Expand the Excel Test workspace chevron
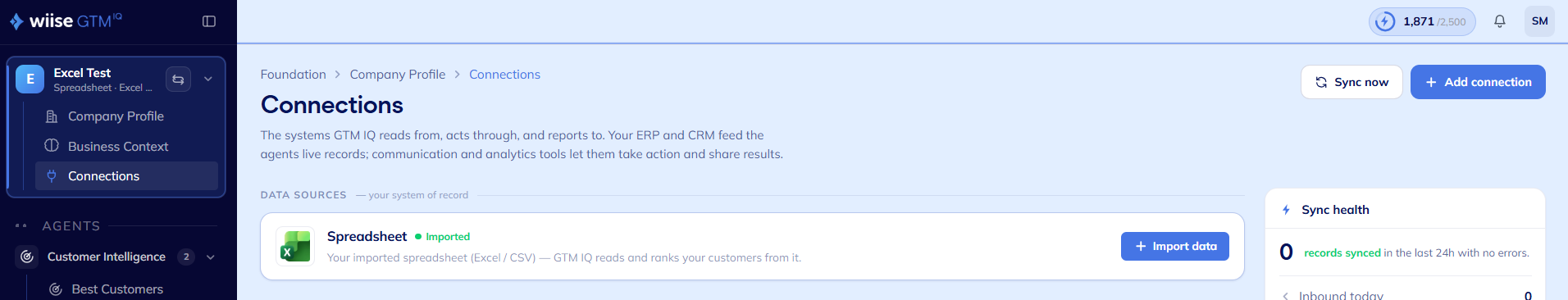Image resolution: width=1568 pixels, height=300 pixels. pos(208,79)
